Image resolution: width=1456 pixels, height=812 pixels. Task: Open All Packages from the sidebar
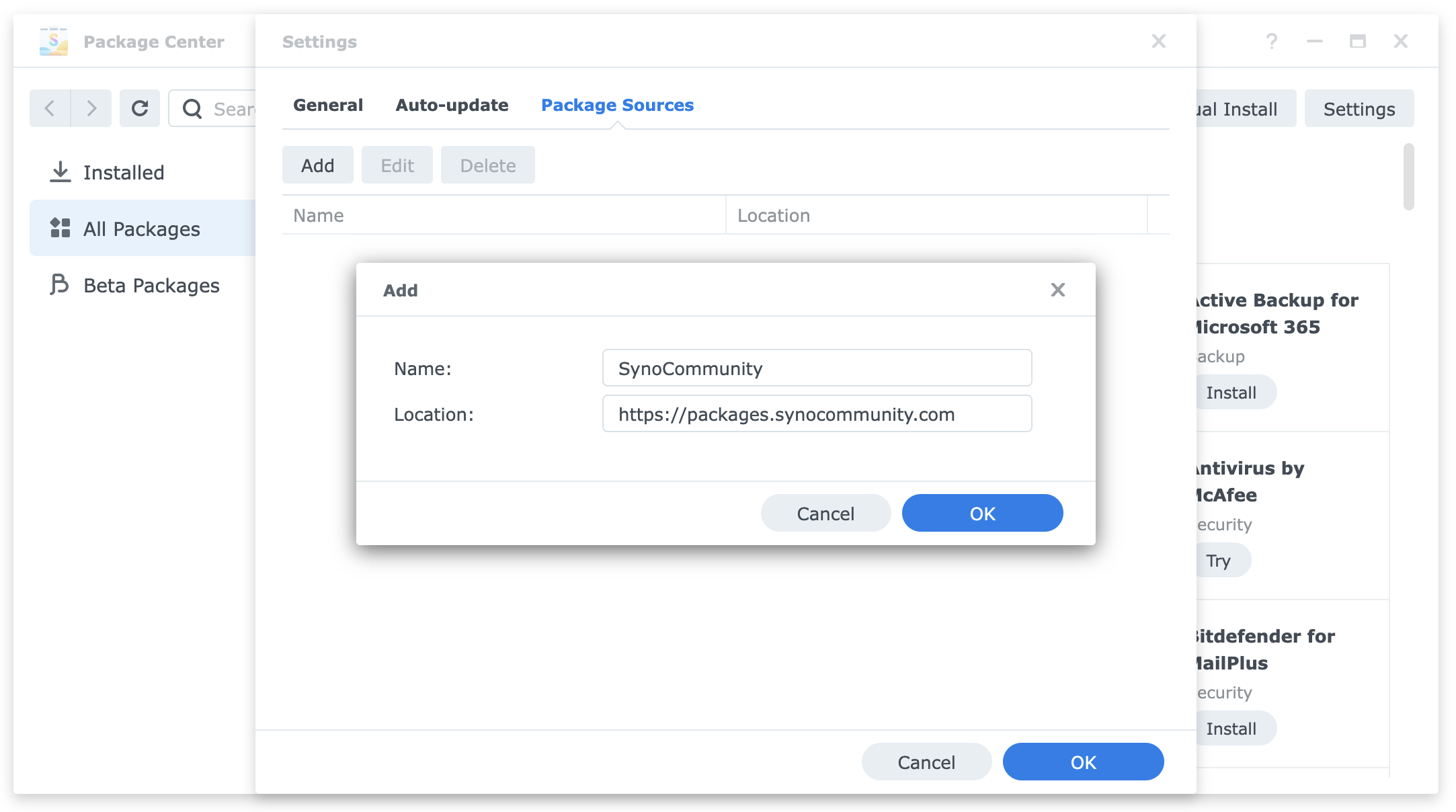(140, 229)
